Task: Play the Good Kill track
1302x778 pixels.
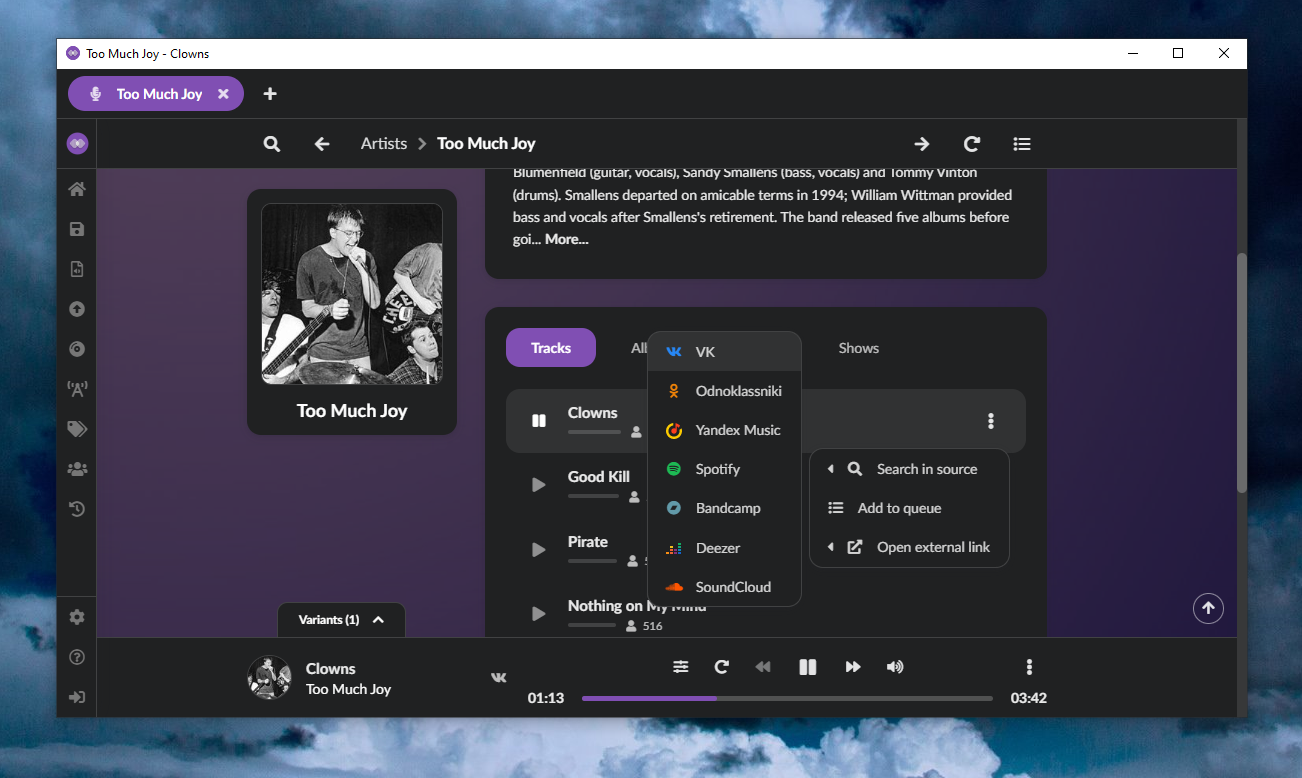Action: pos(539,485)
